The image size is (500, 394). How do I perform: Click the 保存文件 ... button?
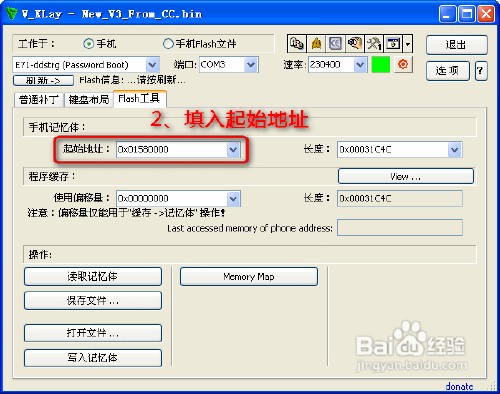pos(93,301)
